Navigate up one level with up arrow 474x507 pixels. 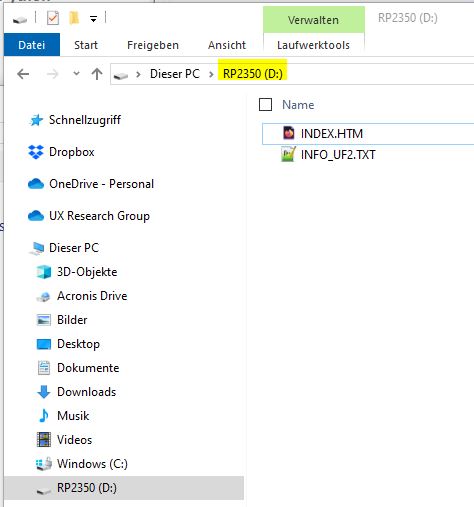tap(97, 74)
